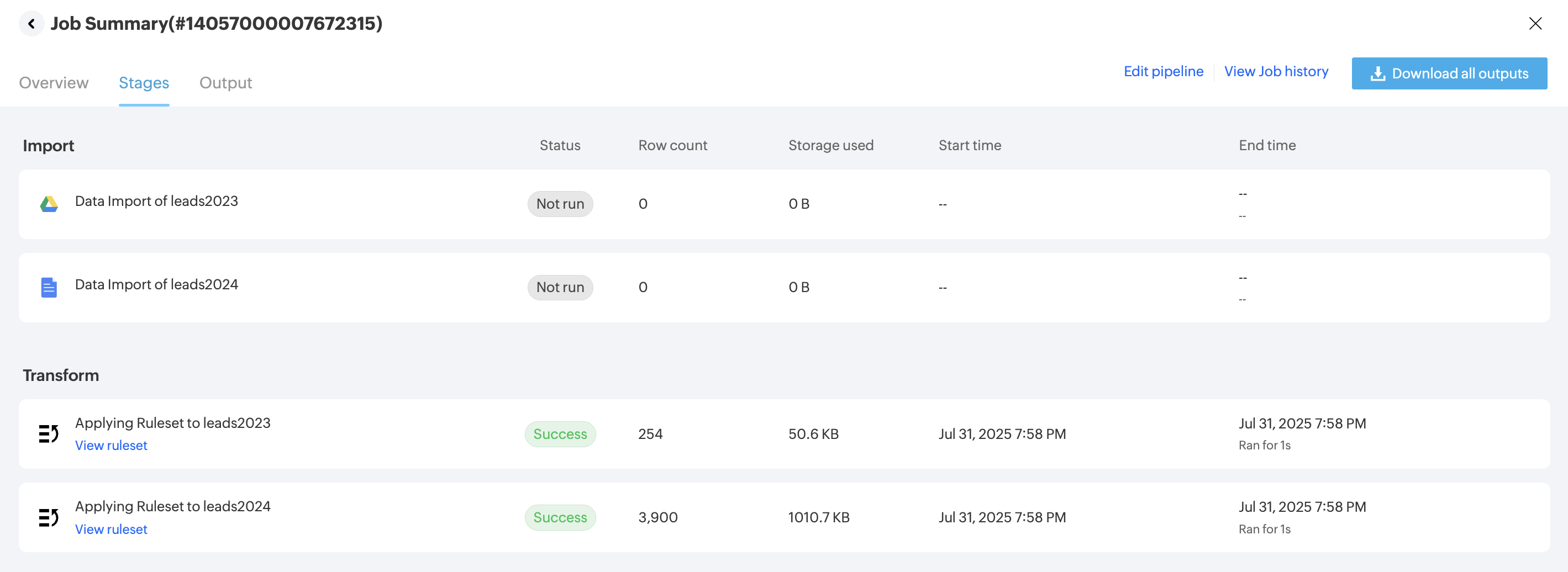Click the Success badge for leads2023 ruleset

point(560,434)
